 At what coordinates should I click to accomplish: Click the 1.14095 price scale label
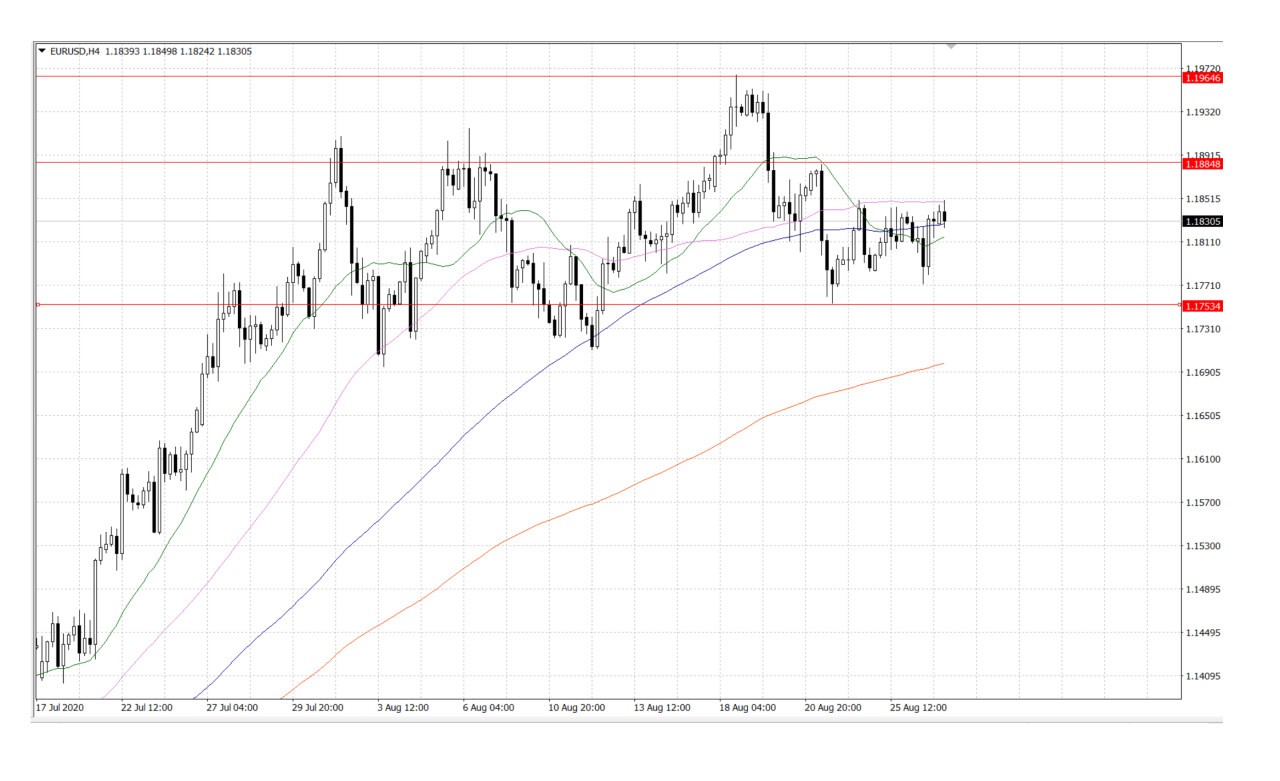coord(1202,677)
